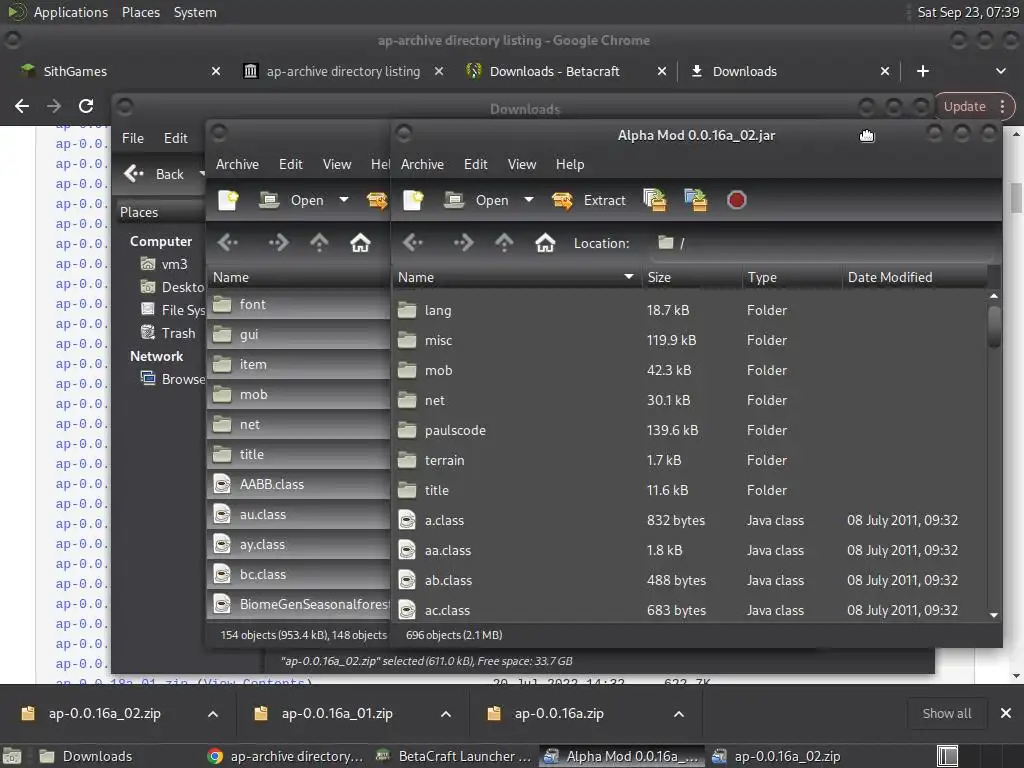Screen dimensions: 1024x768
Task: Click Home icon in Alpha Mod location bar
Action: [x=545, y=243]
